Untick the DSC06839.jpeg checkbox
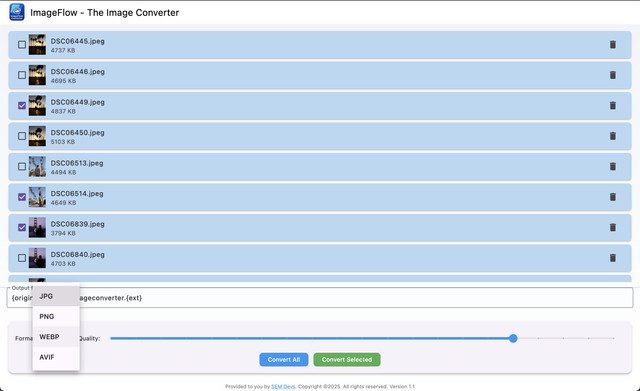 point(22,227)
